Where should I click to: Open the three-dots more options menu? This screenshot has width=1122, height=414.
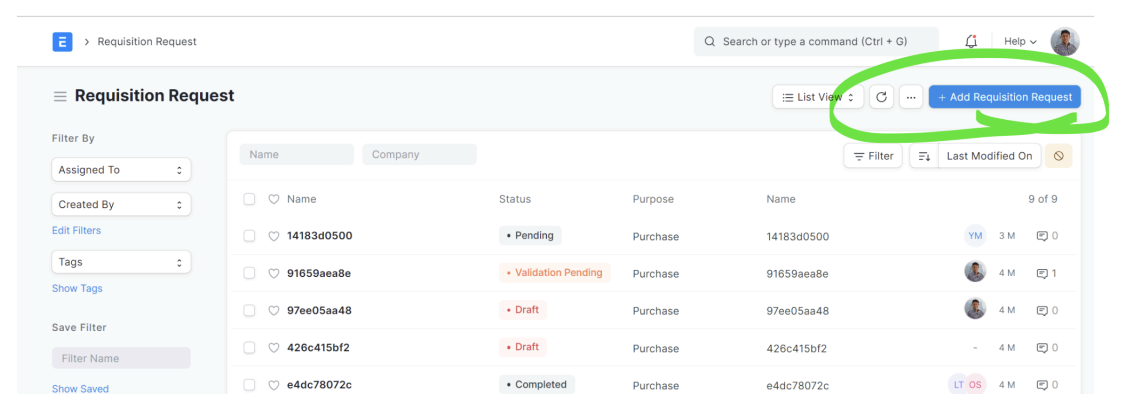click(x=910, y=97)
